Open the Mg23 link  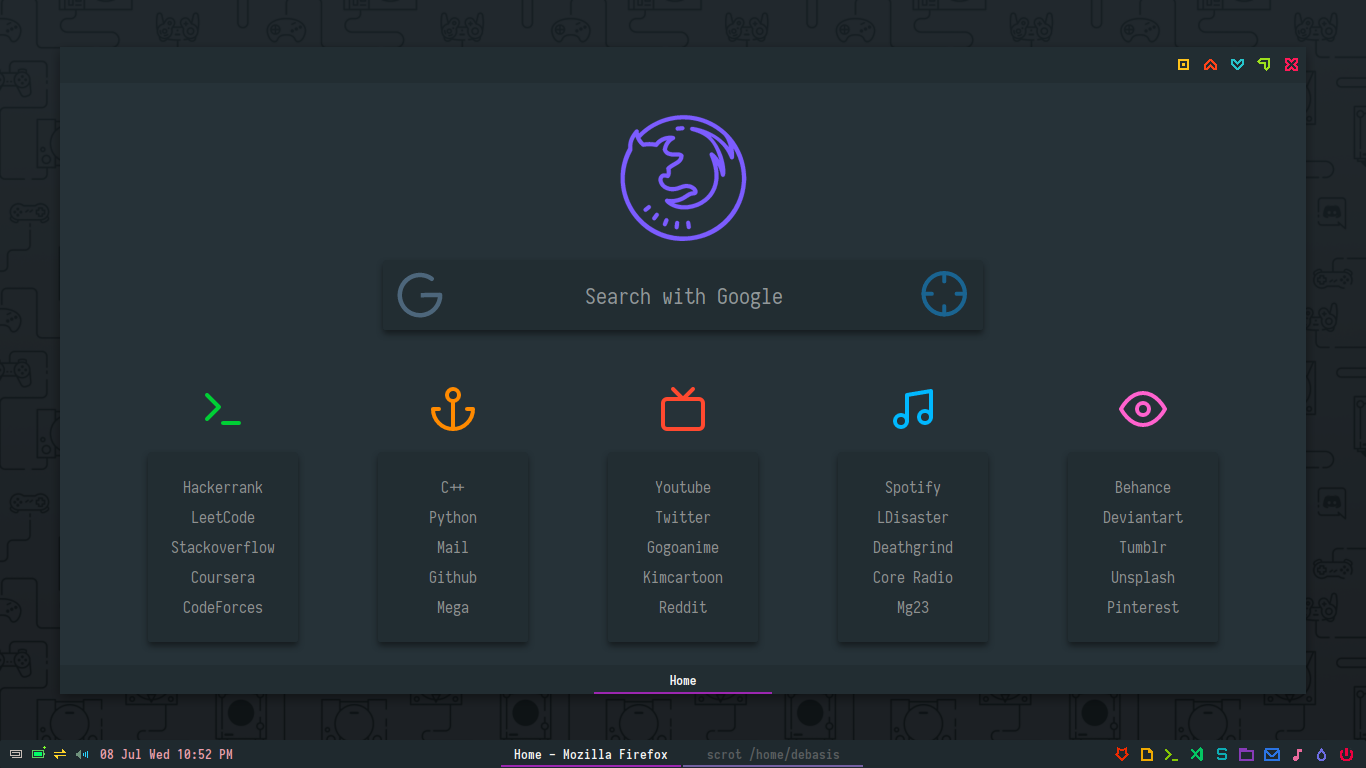[x=913, y=607]
